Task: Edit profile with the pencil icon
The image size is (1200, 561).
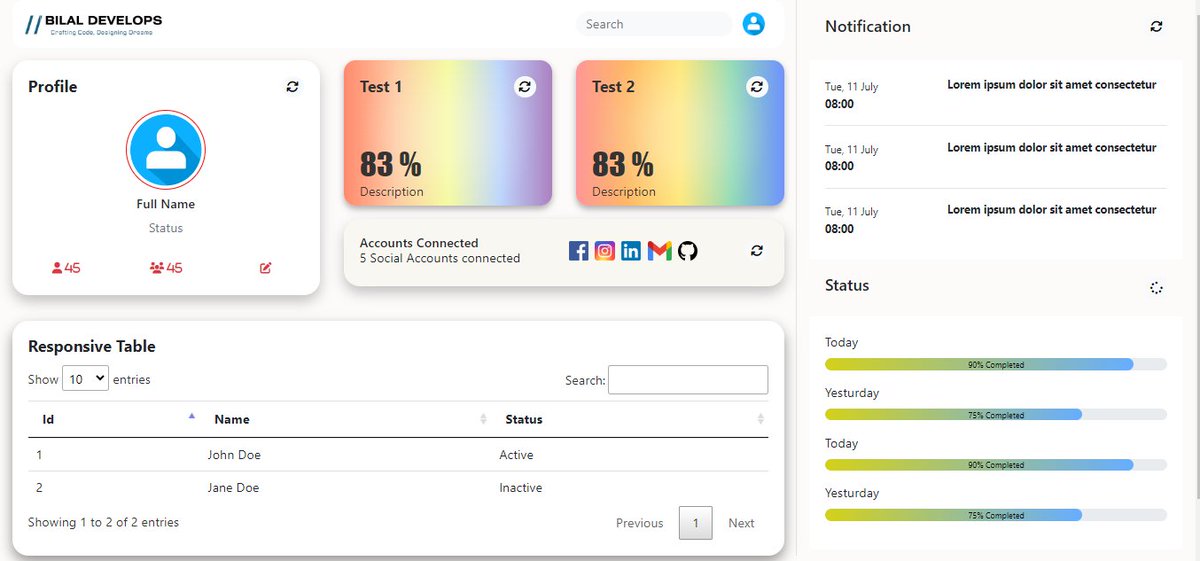Action: point(266,268)
